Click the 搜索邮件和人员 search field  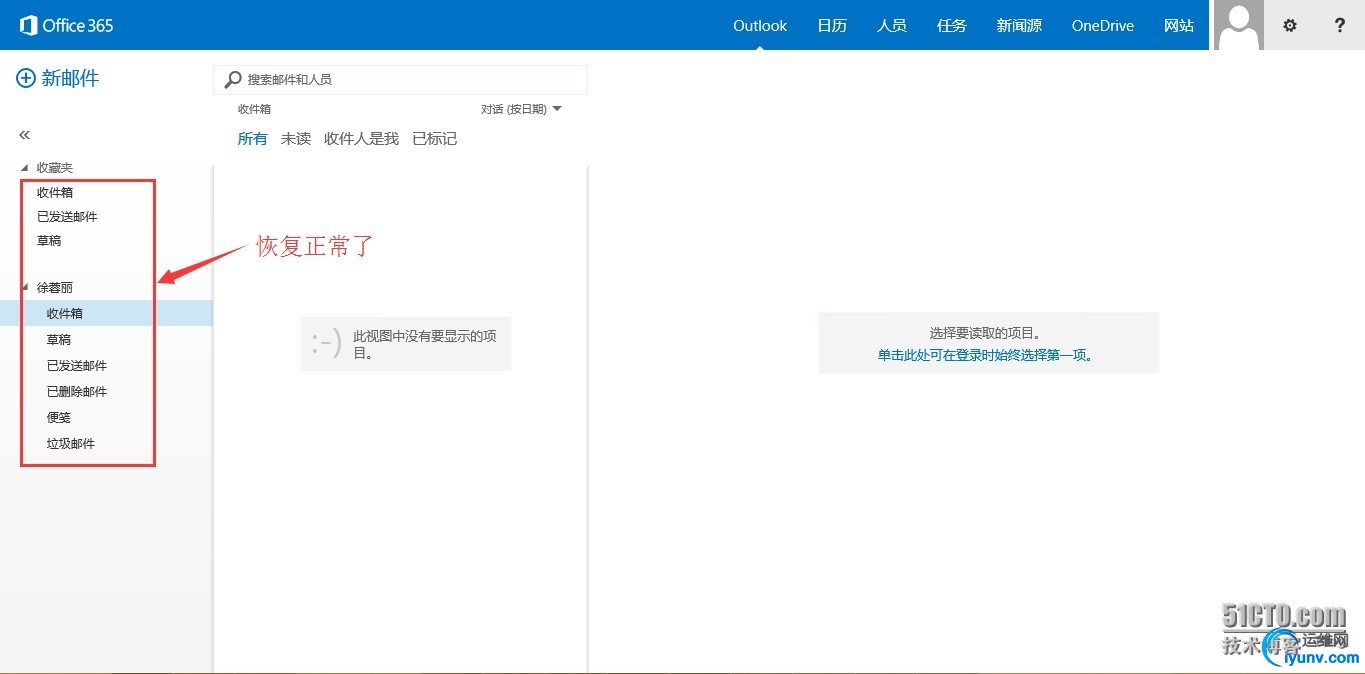400,79
